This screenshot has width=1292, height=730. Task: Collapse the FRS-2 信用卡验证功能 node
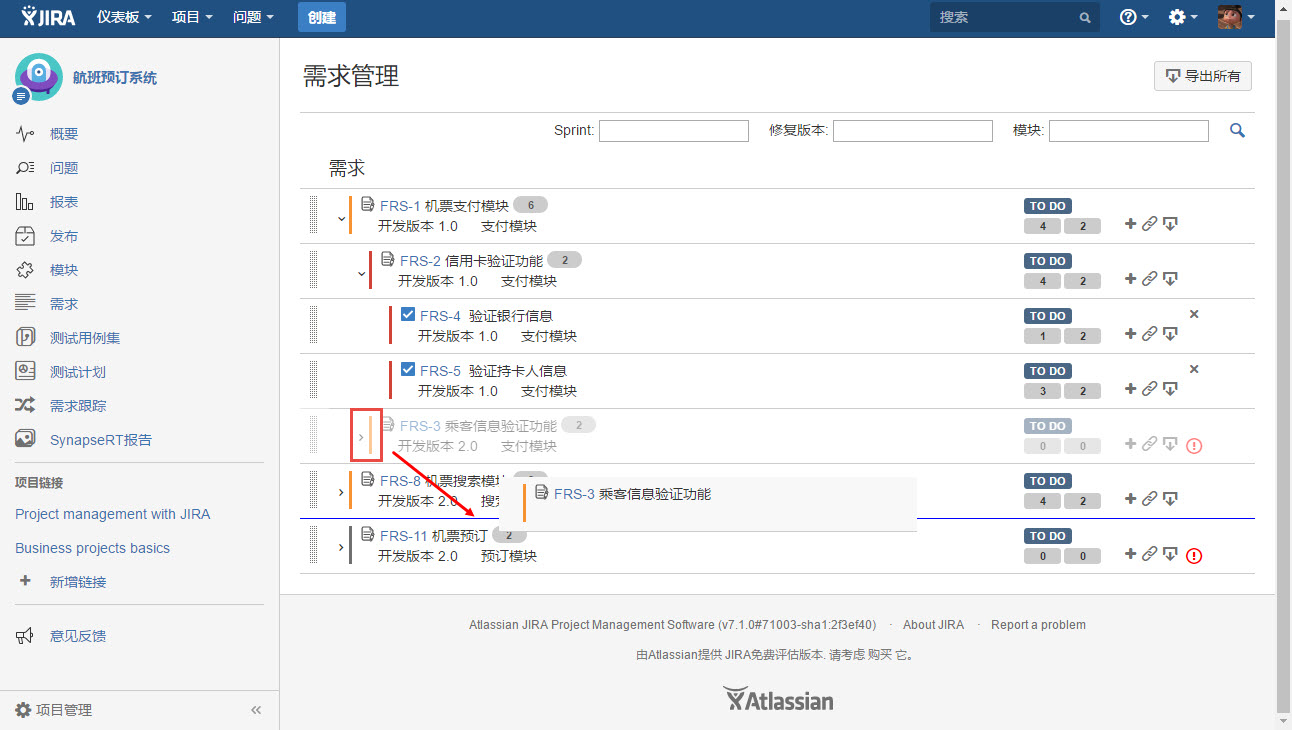pos(361,274)
